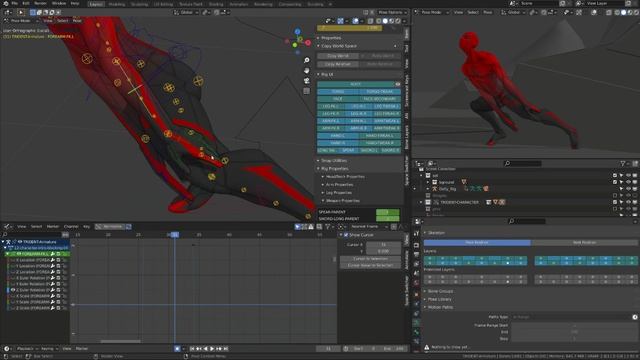Click the Cursor to Selection button
This screenshot has width=640, height=360.
tap(371, 259)
